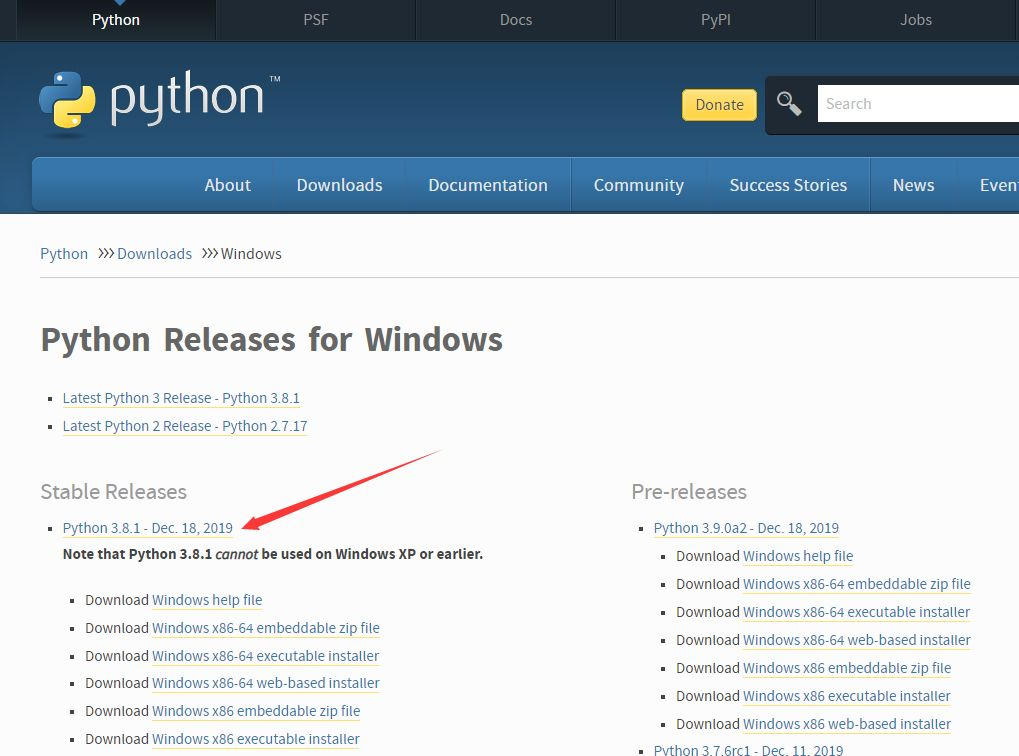Download pre-release Windows x86-64 embeddable zip file

pos(857,584)
